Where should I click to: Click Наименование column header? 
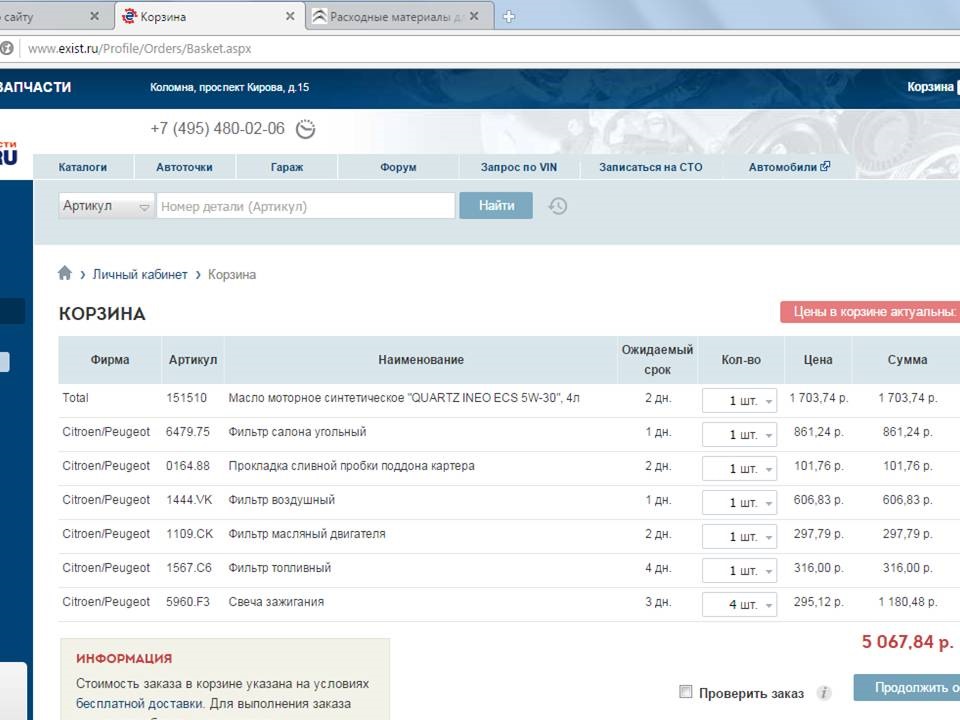point(421,360)
